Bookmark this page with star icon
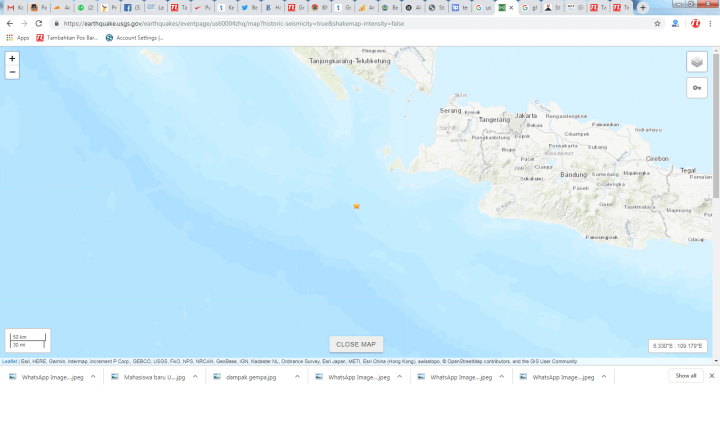This screenshot has width=720, height=432. (x=658, y=23)
